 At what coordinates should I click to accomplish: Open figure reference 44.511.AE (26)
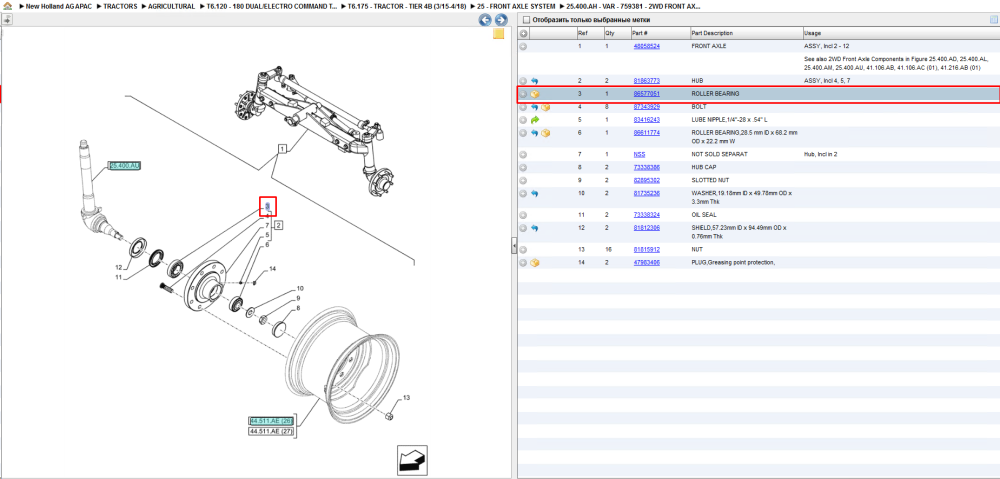[x=271, y=422]
